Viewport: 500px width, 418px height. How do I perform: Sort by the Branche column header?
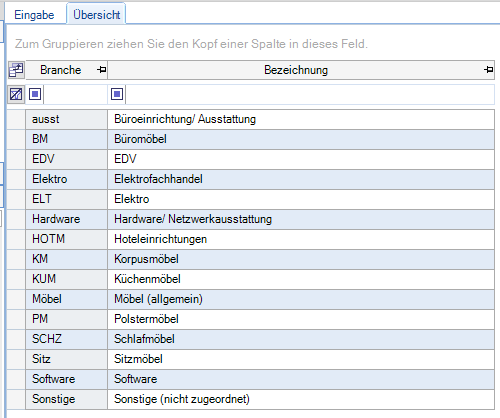click(67, 70)
